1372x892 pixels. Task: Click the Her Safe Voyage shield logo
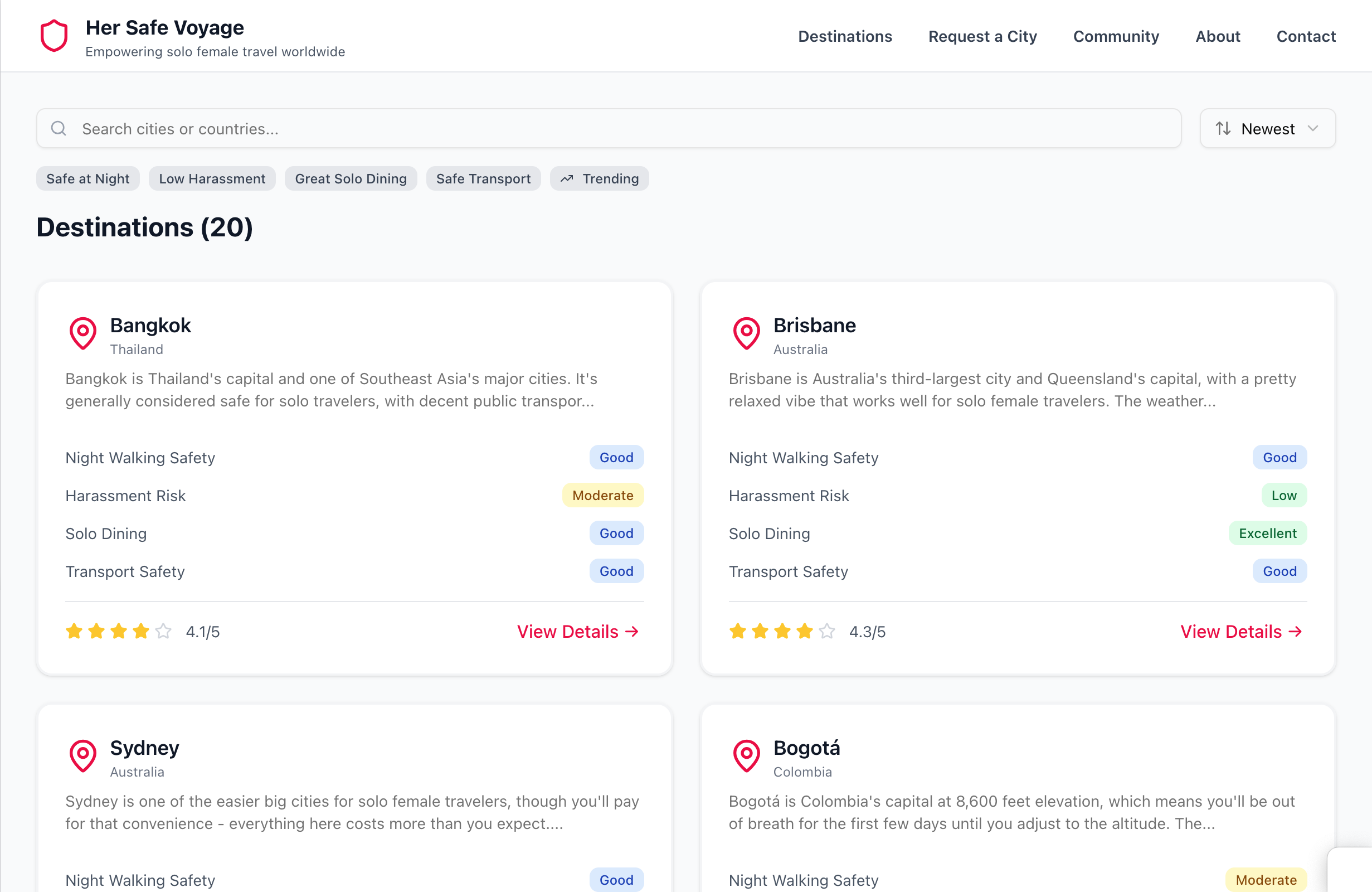53,36
